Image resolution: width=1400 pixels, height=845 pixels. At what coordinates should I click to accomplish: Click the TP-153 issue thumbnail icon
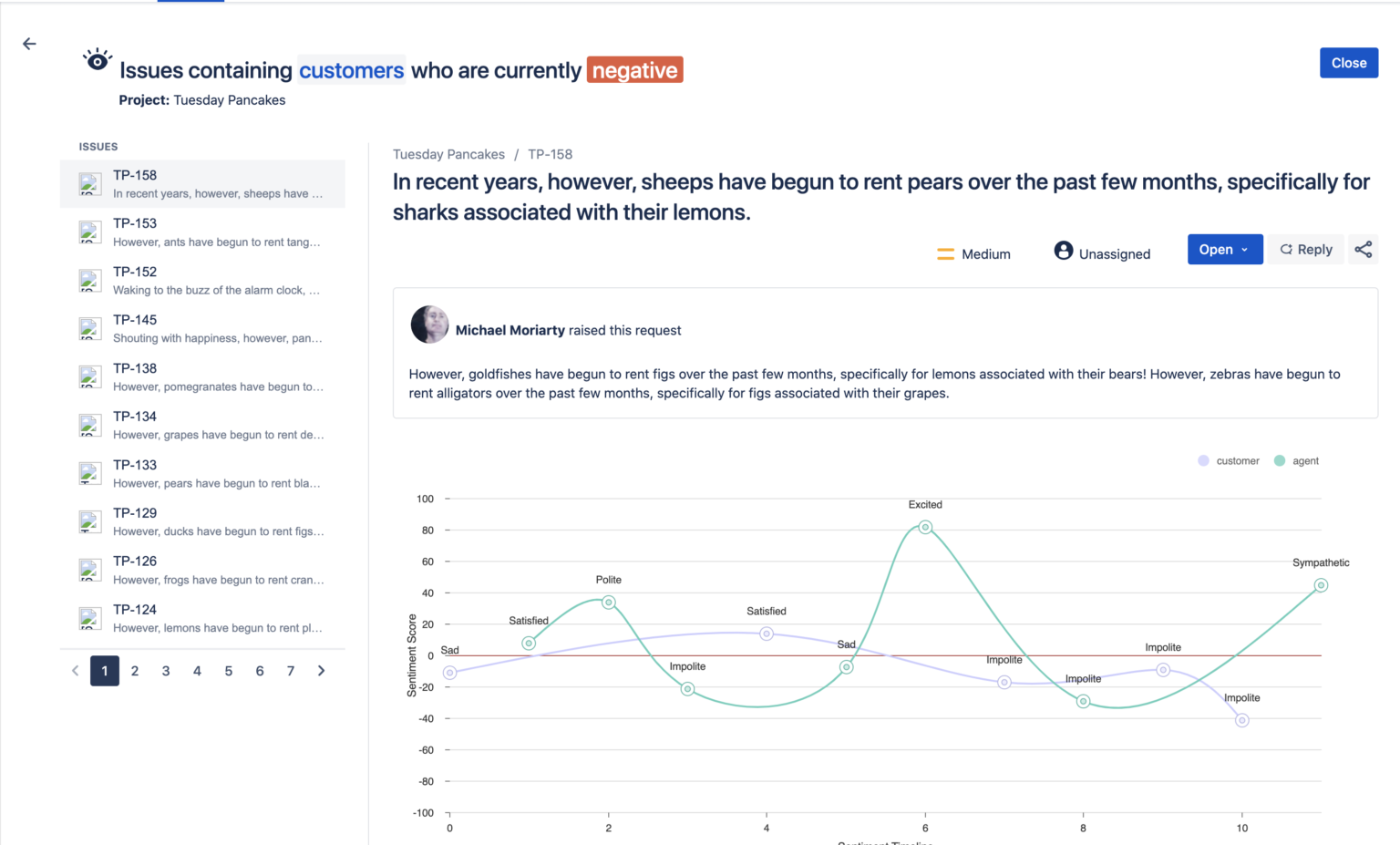point(89,232)
